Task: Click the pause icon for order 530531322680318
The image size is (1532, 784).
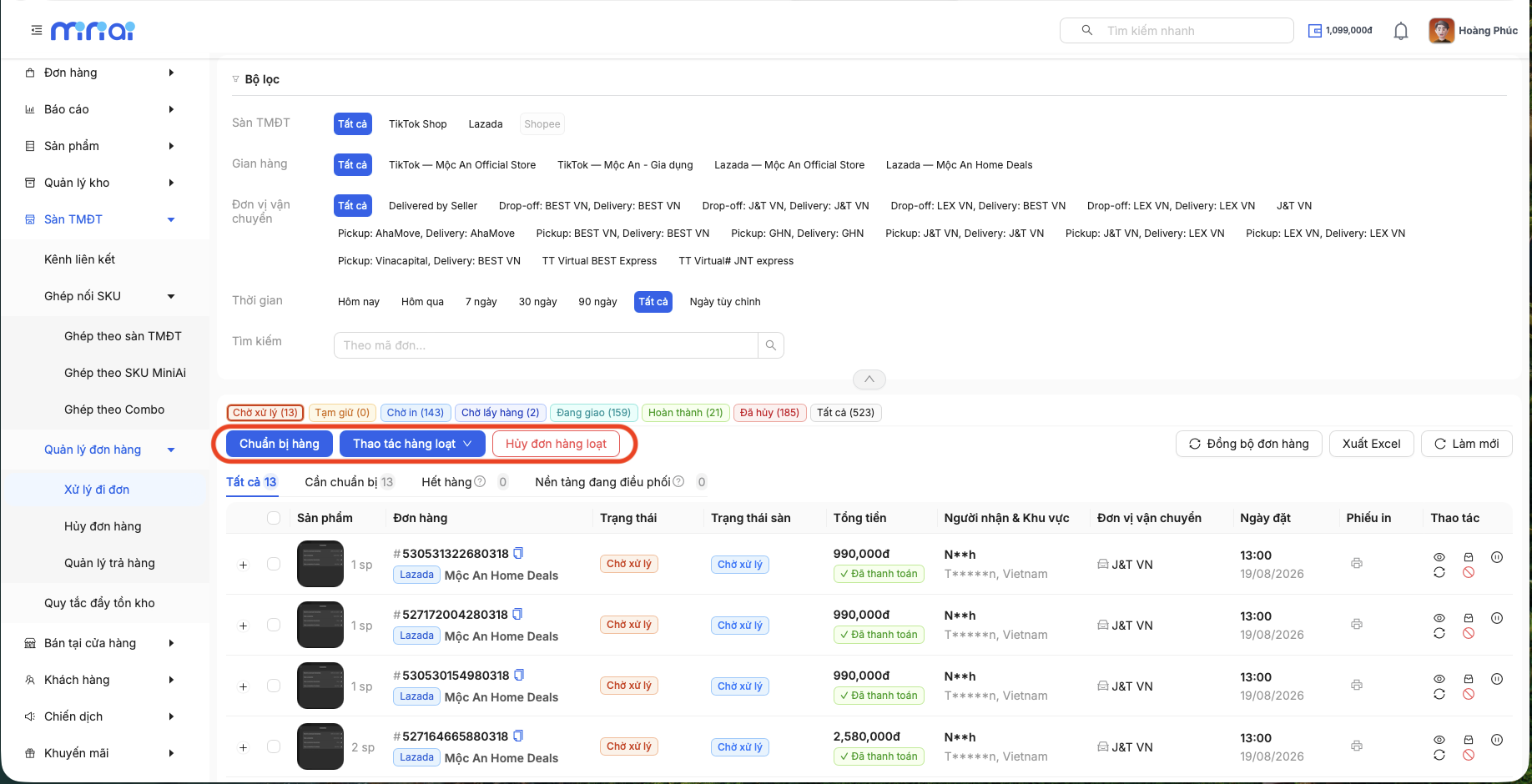Action: [x=1497, y=557]
